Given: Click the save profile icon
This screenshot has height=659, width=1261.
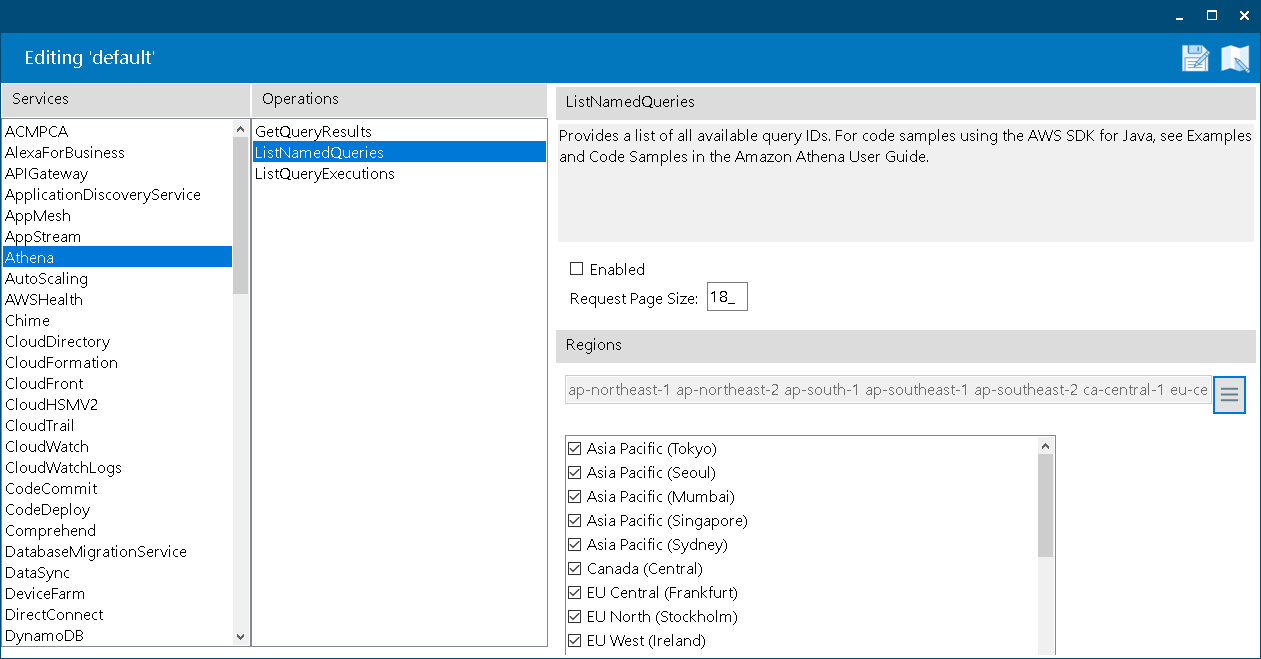Looking at the screenshot, I should tap(1195, 58).
